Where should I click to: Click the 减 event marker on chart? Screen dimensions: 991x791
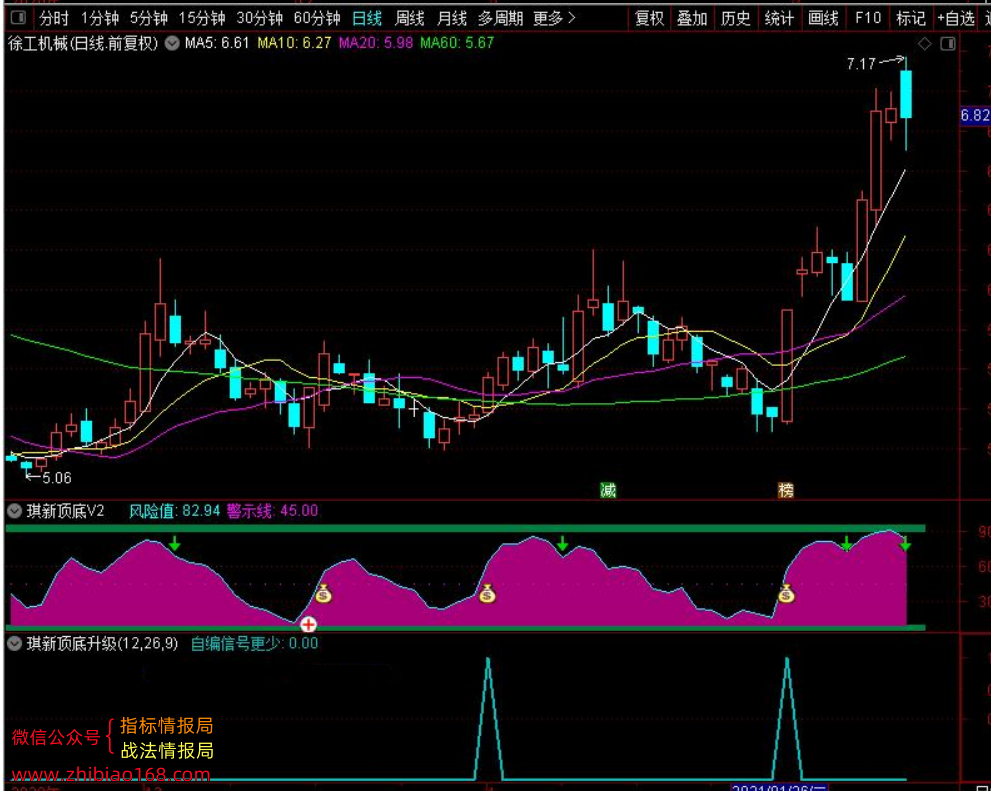point(608,490)
